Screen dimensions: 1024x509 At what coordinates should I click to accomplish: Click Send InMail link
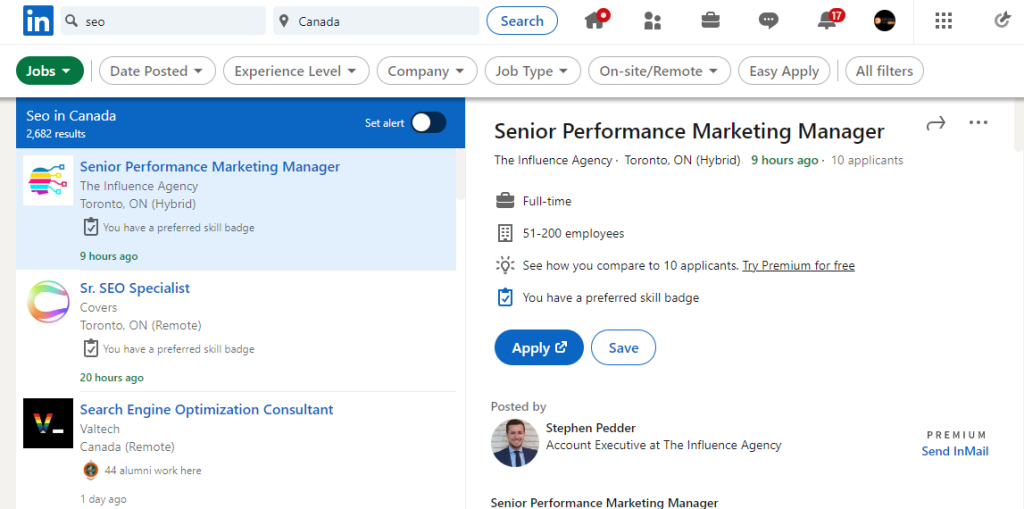click(x=955, y=451)
